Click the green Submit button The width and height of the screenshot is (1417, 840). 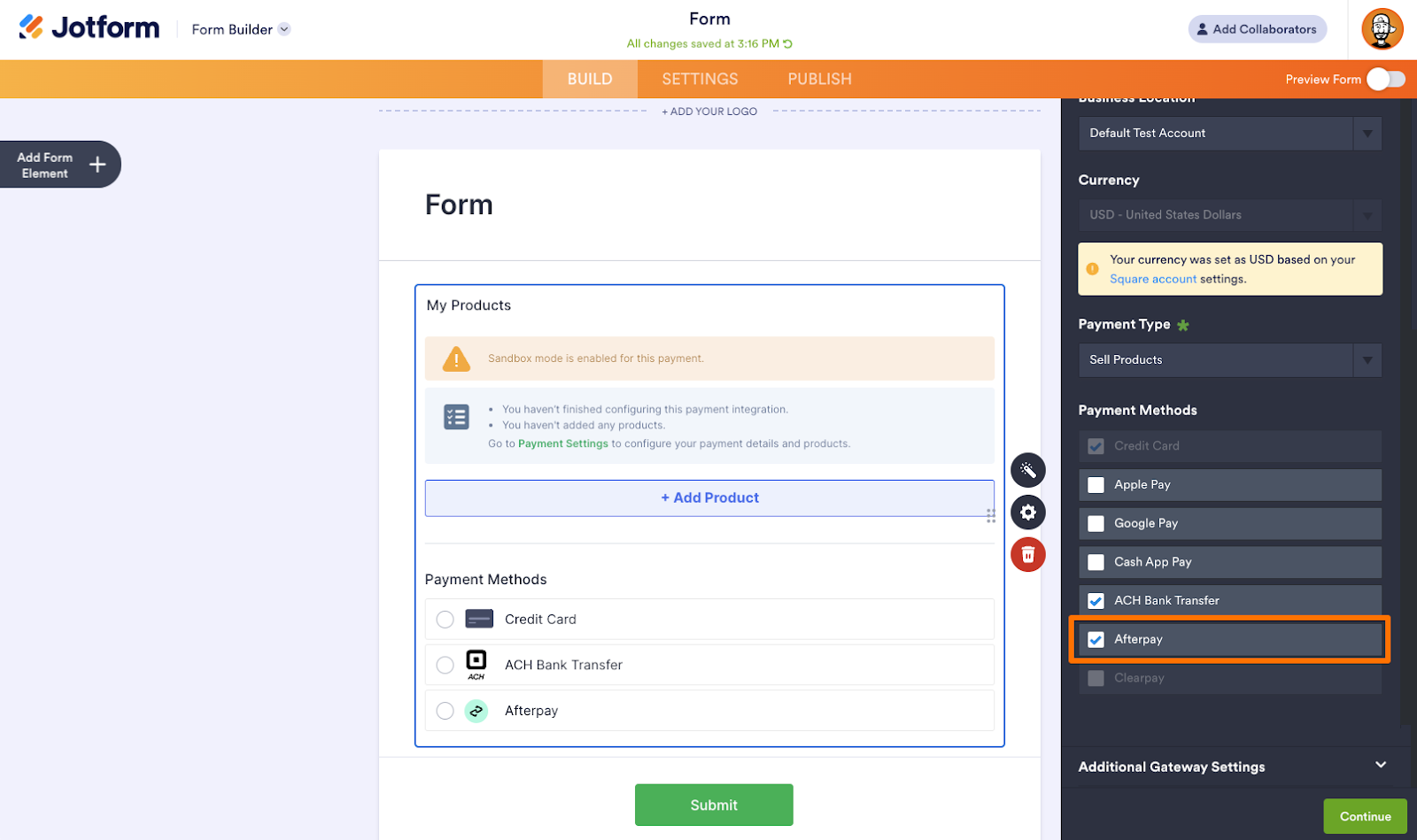[x=714, y=805]
